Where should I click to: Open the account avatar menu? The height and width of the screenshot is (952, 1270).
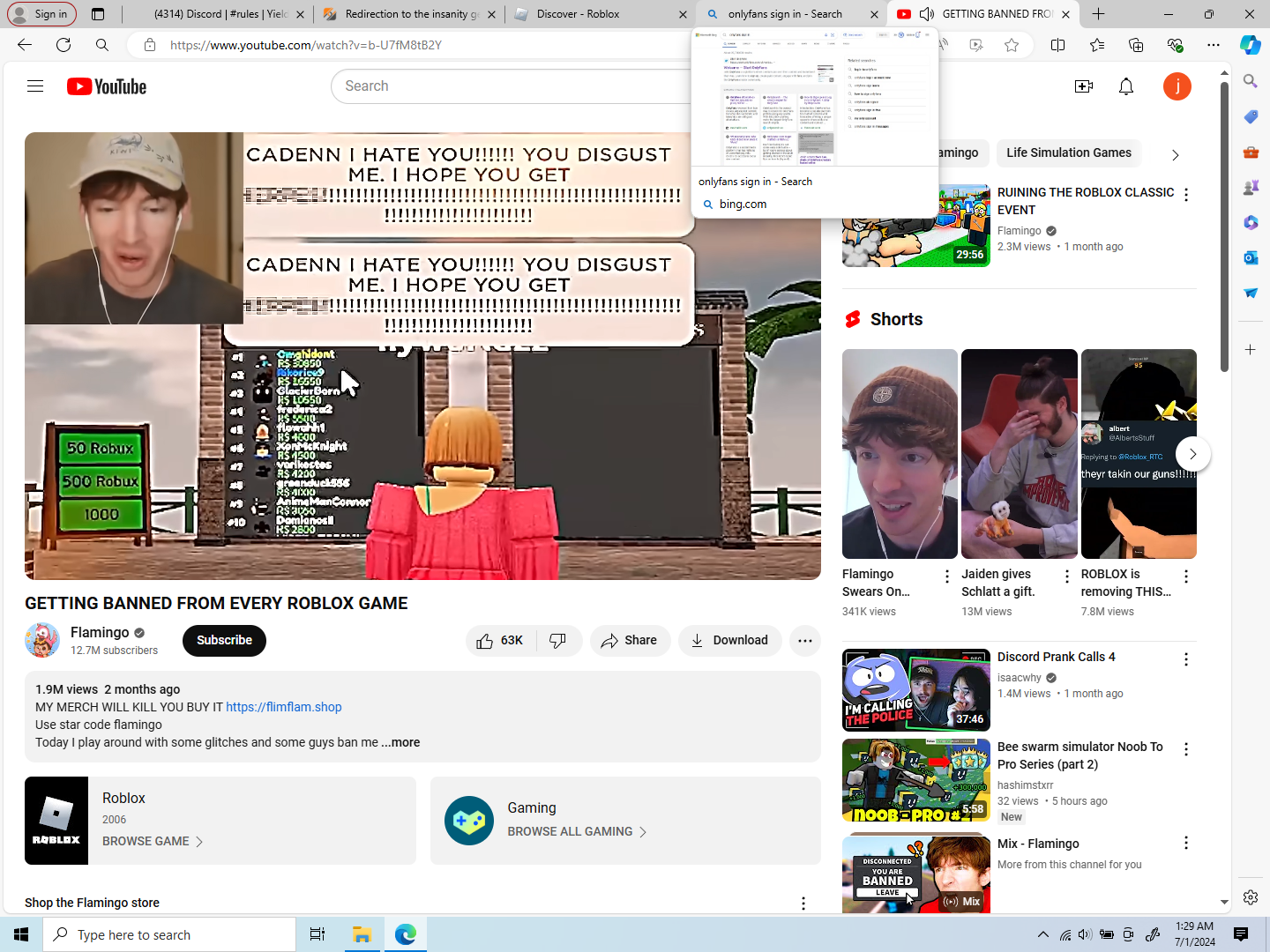tap(1177, 86)
